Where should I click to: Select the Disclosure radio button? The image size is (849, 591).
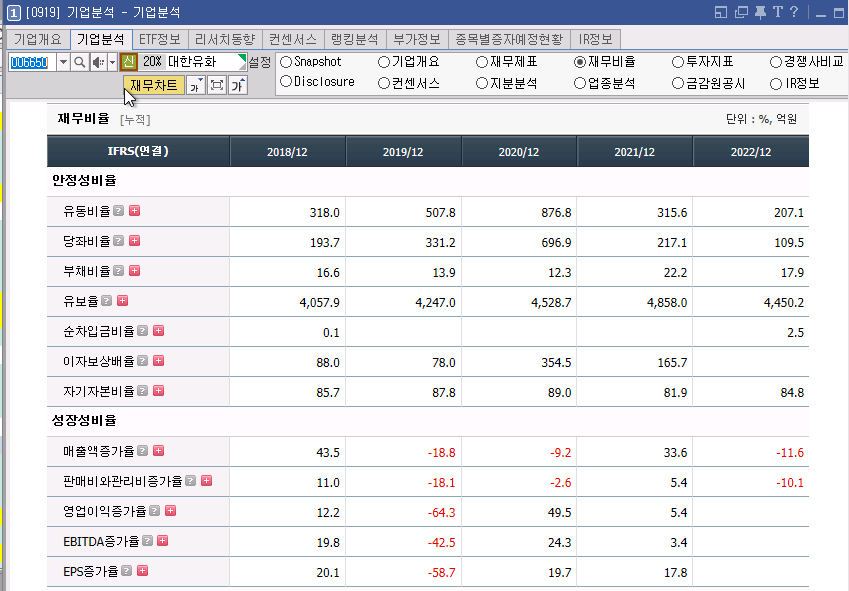click(x=286, y=82)
